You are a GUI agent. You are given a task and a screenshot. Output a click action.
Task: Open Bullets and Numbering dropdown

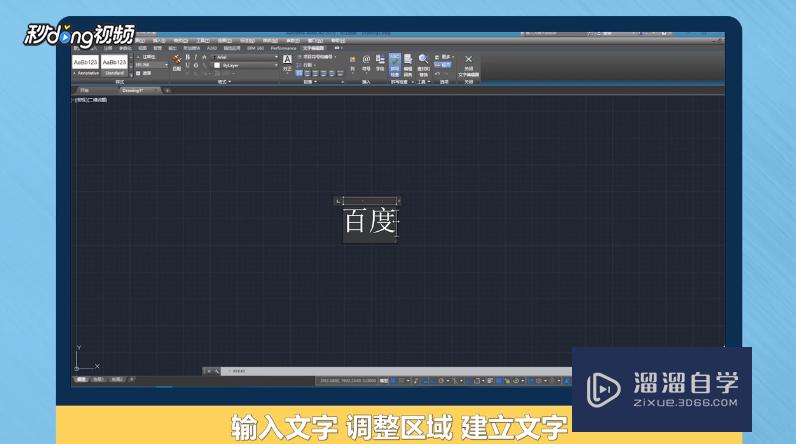click(x=317, y=57)
